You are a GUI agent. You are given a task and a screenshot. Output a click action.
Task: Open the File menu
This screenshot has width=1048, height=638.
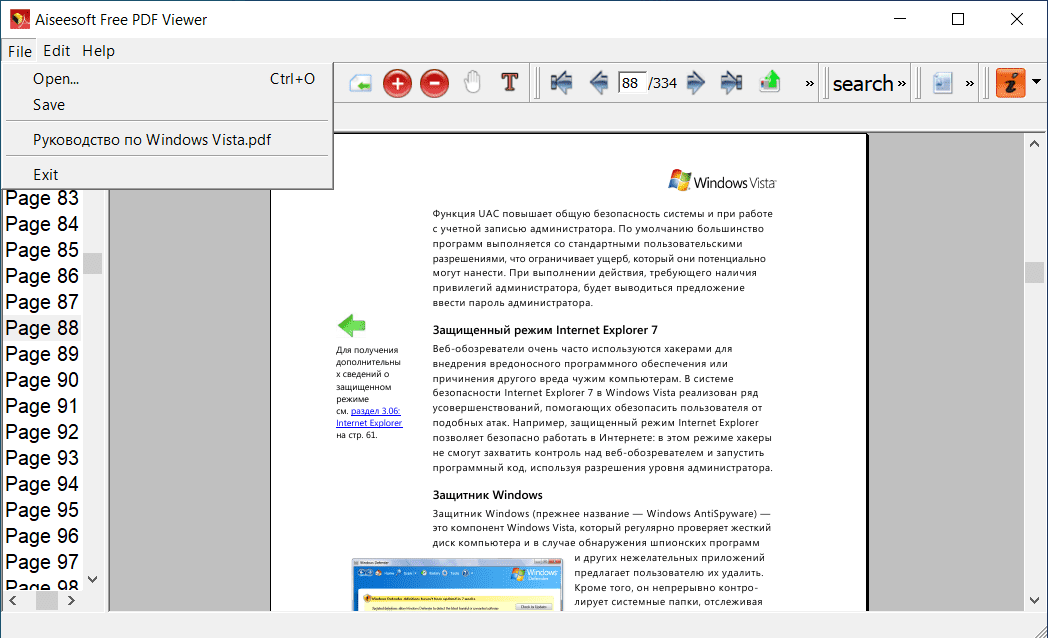coord(19,51)
